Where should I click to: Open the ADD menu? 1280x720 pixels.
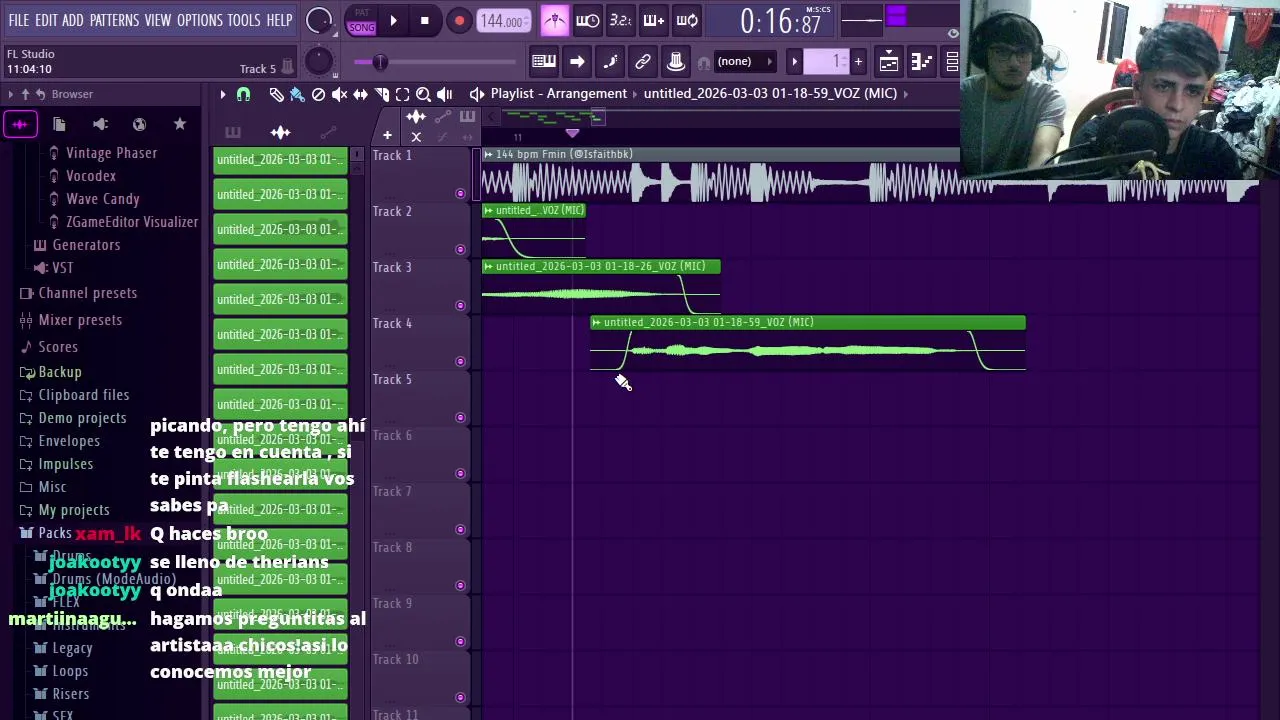(x=73, y=20)
